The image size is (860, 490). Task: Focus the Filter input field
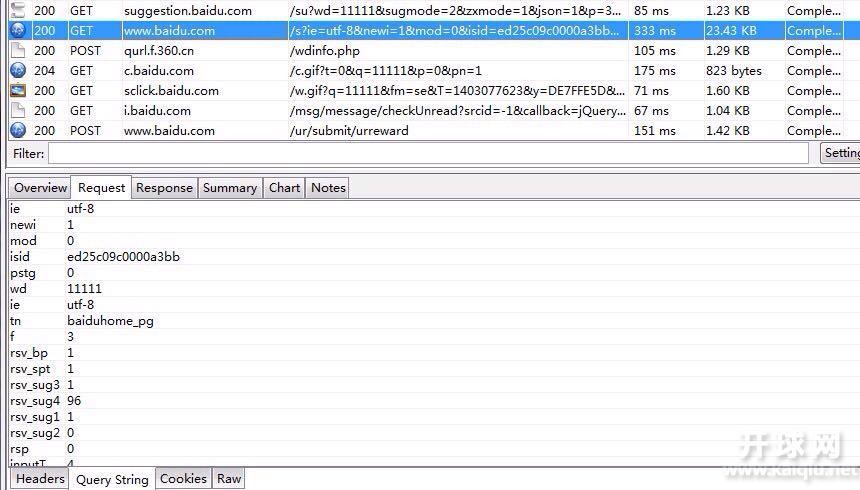pos(428,153)
